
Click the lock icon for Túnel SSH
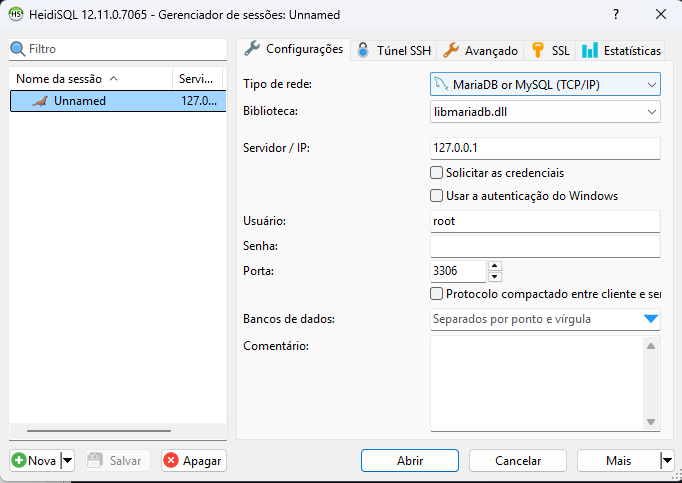[x=362, y=50]
